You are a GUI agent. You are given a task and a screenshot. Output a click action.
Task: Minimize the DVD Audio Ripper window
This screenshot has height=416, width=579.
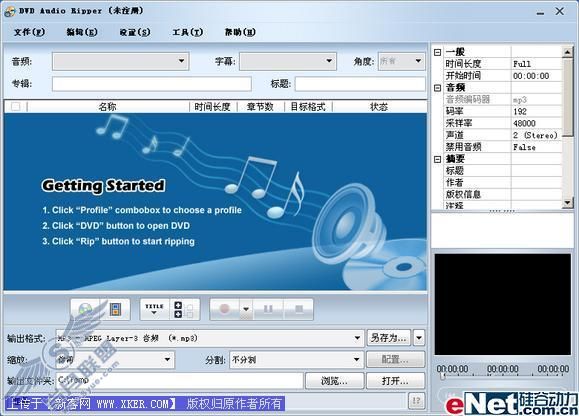coord(540,12)
